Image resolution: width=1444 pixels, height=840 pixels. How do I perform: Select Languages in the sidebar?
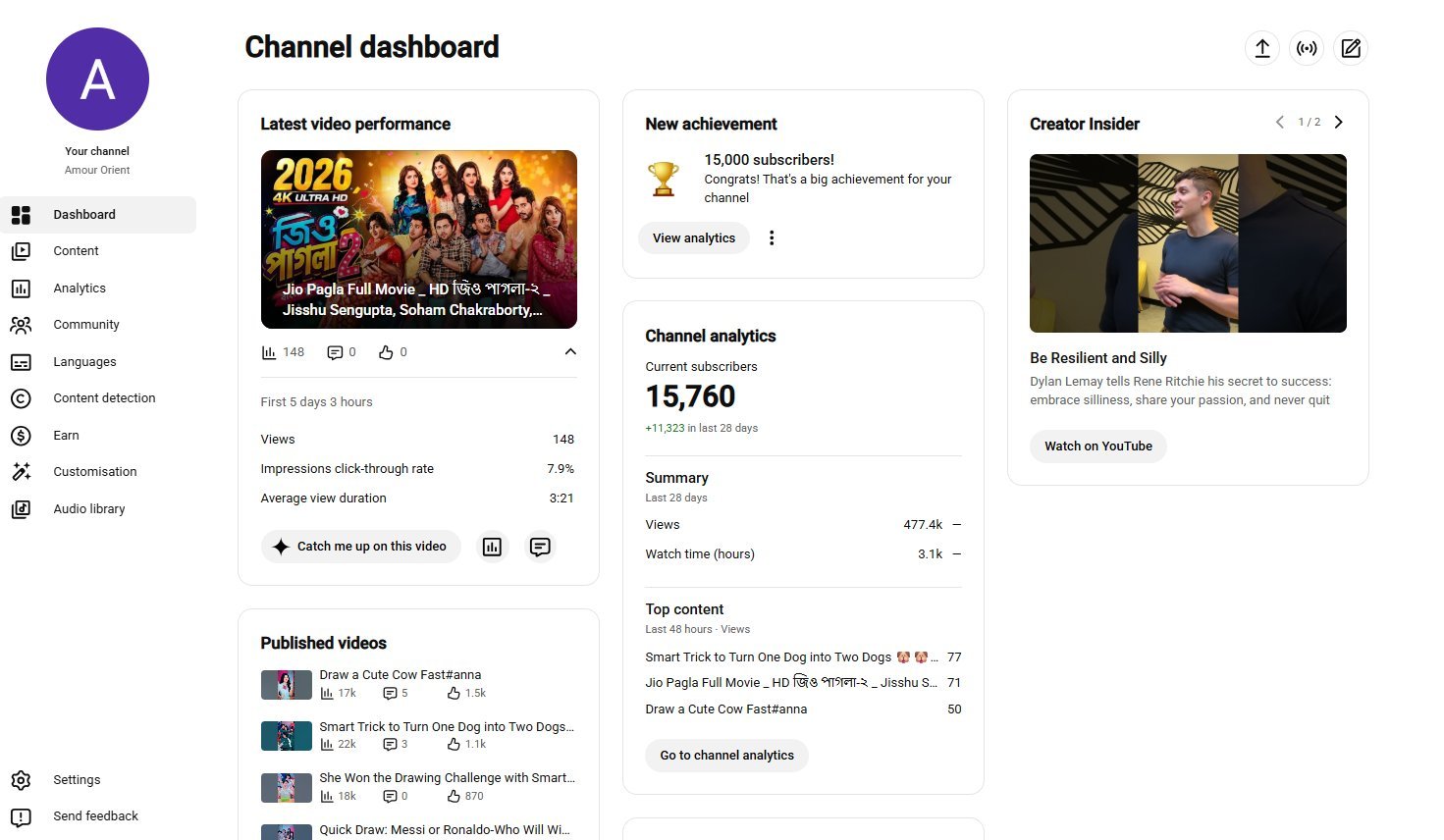[98, 362]
